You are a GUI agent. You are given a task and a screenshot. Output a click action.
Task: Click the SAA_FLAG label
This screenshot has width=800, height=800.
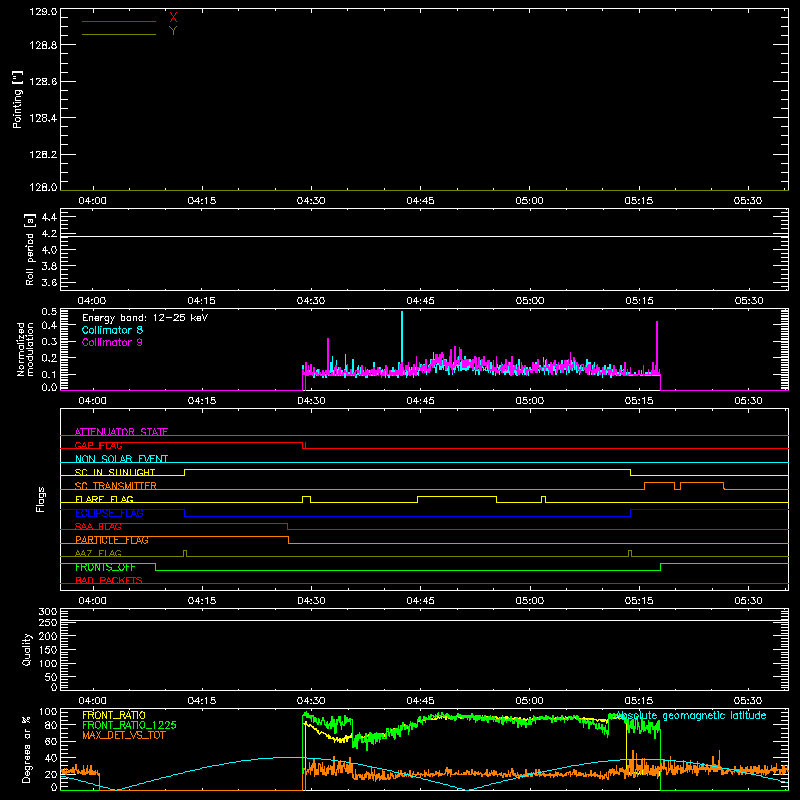[98, 526]
